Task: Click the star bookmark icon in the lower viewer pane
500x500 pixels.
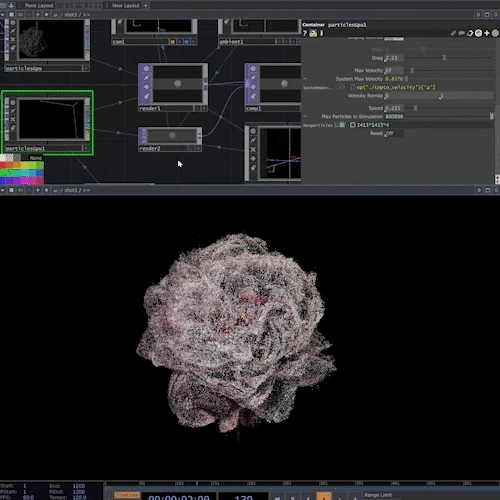Action: pyautogui.click(x=46, y=190)
